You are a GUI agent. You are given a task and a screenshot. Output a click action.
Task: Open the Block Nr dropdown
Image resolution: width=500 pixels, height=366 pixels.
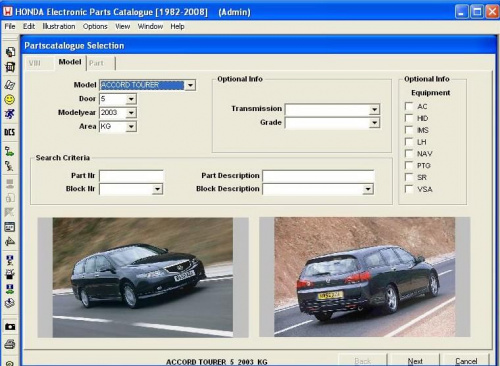[x=157, y=189]
